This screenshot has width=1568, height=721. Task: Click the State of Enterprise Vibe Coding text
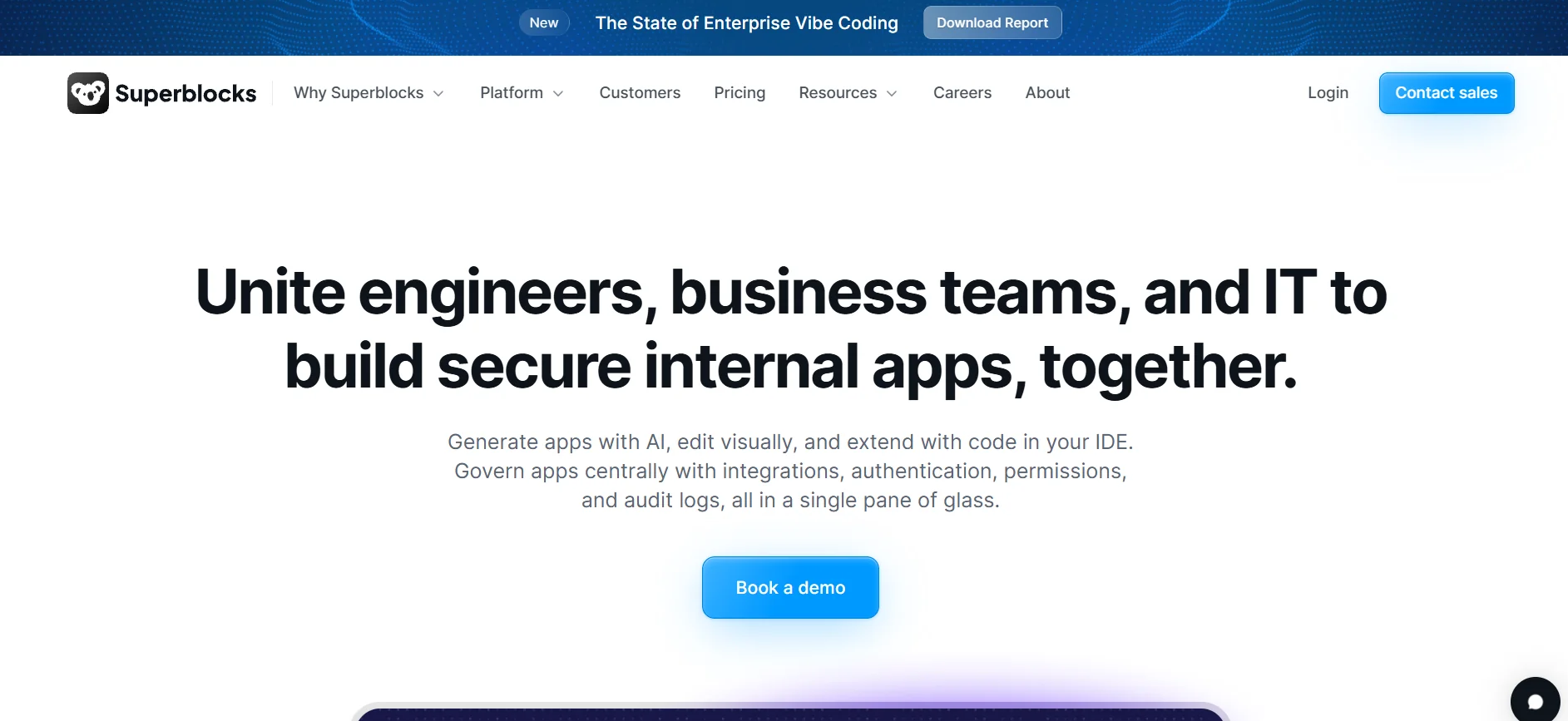(746, 23)
